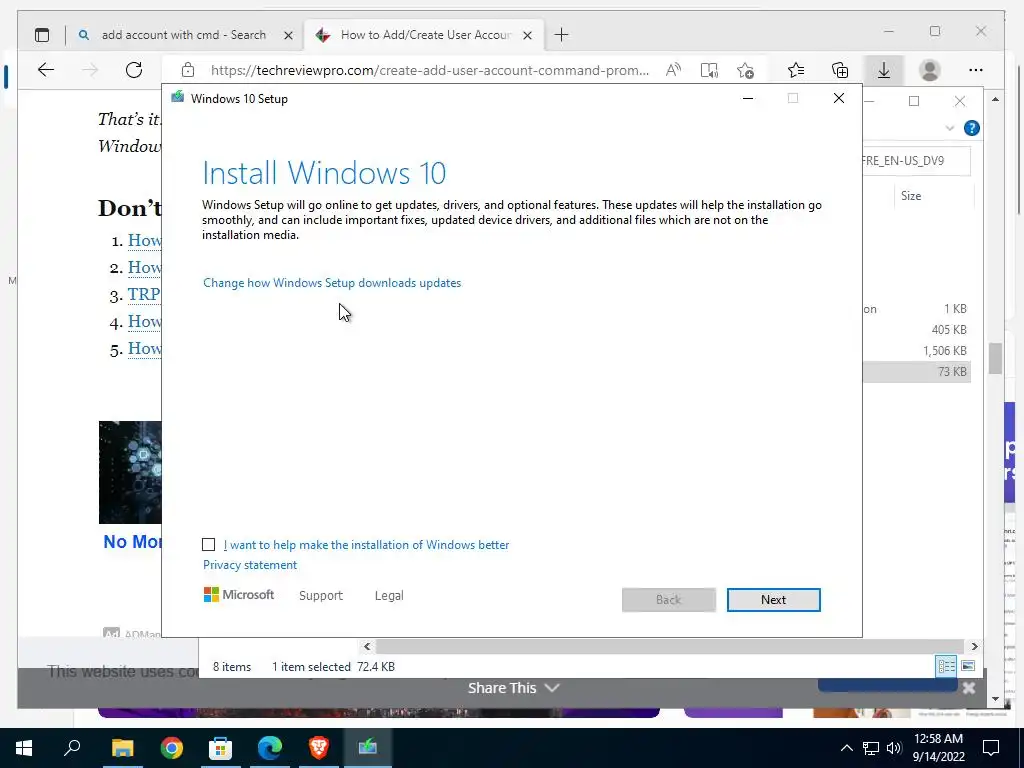
Task: Open Collections in Edge
Action: click(x=840, y=70)
